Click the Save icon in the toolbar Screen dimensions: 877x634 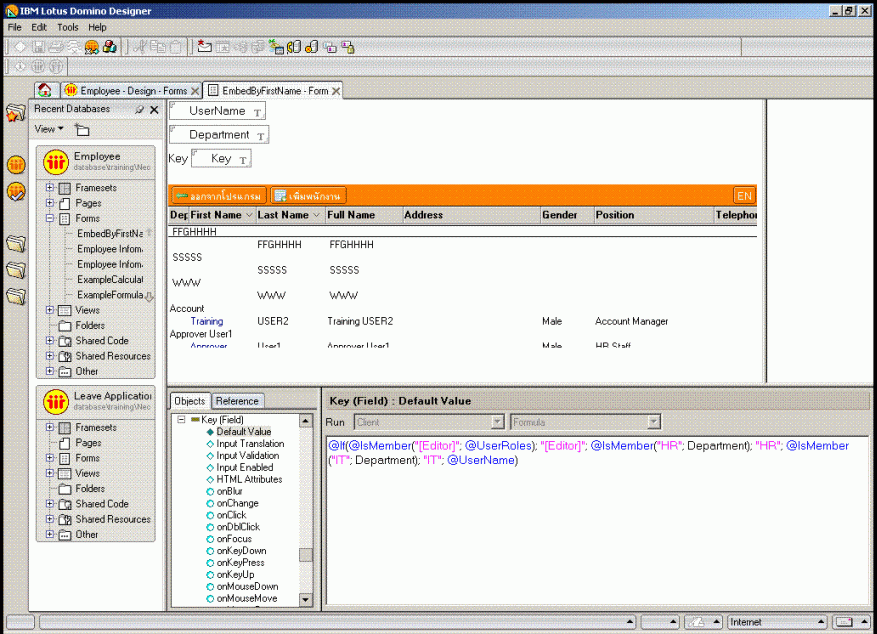38,48
